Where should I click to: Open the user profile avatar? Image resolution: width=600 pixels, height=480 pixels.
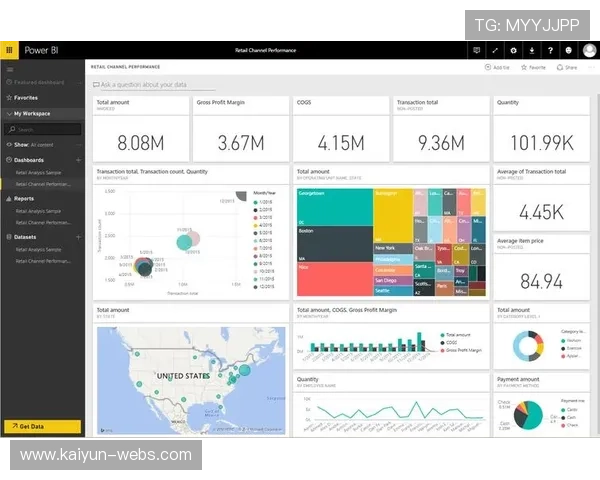pyautogui.click(x=589, y=50)
